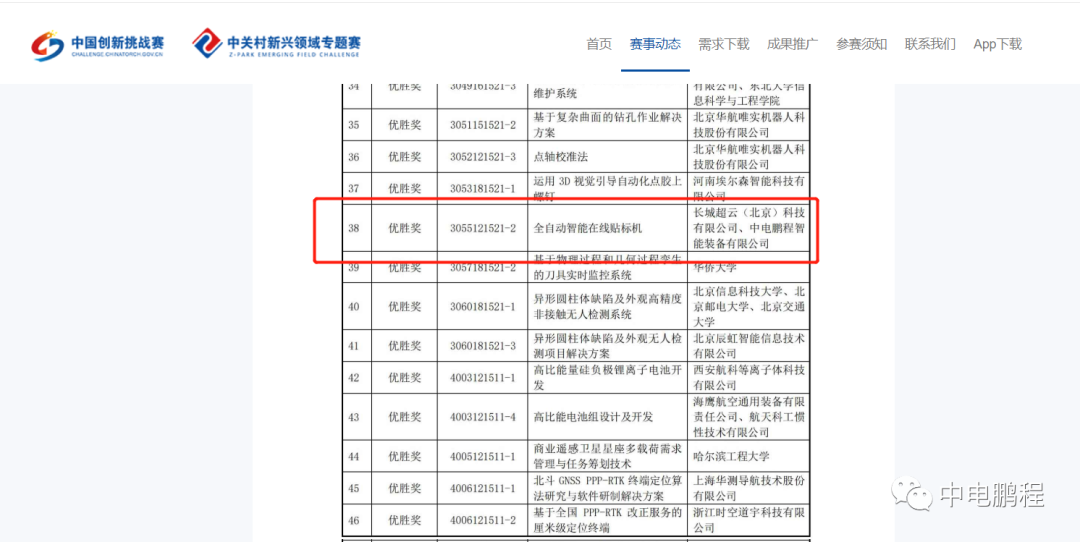Screen dimensions: 1080x542
Task: Open the App下载 link
Action: (x=997, y=44)
